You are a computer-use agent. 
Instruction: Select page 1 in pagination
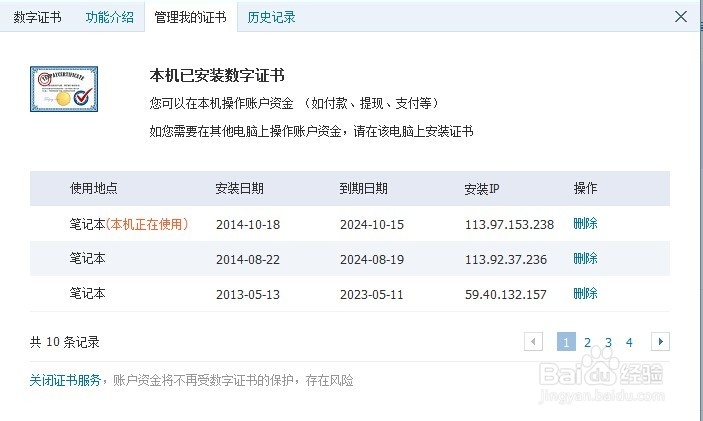[x=566, y=342]
